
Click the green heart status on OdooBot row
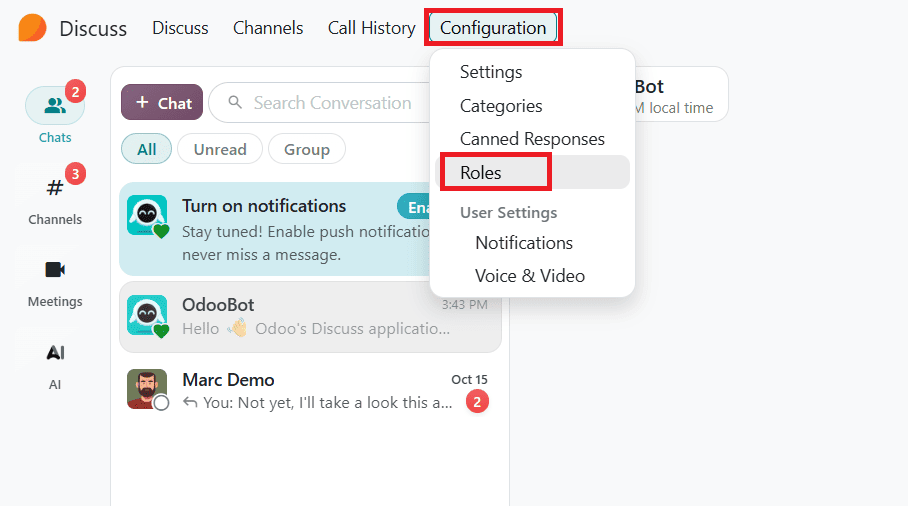(x=161, y=331)
